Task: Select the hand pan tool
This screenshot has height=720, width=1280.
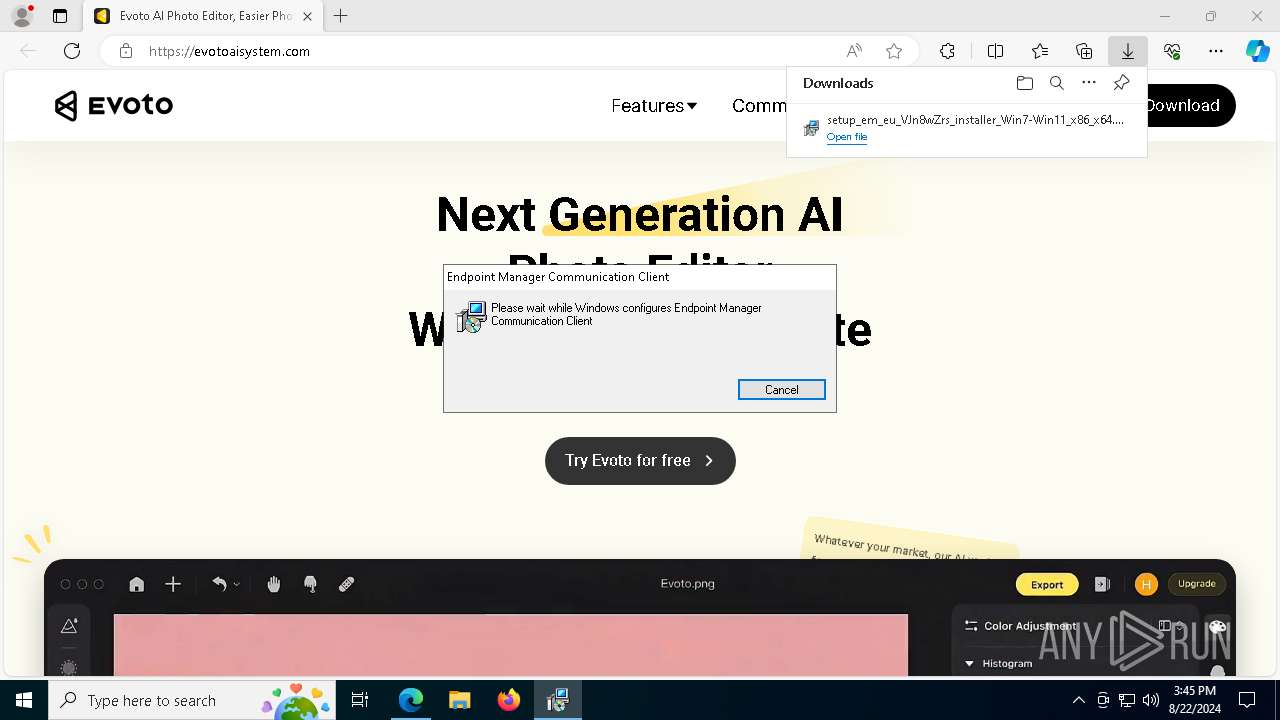Action: [274, 584]
